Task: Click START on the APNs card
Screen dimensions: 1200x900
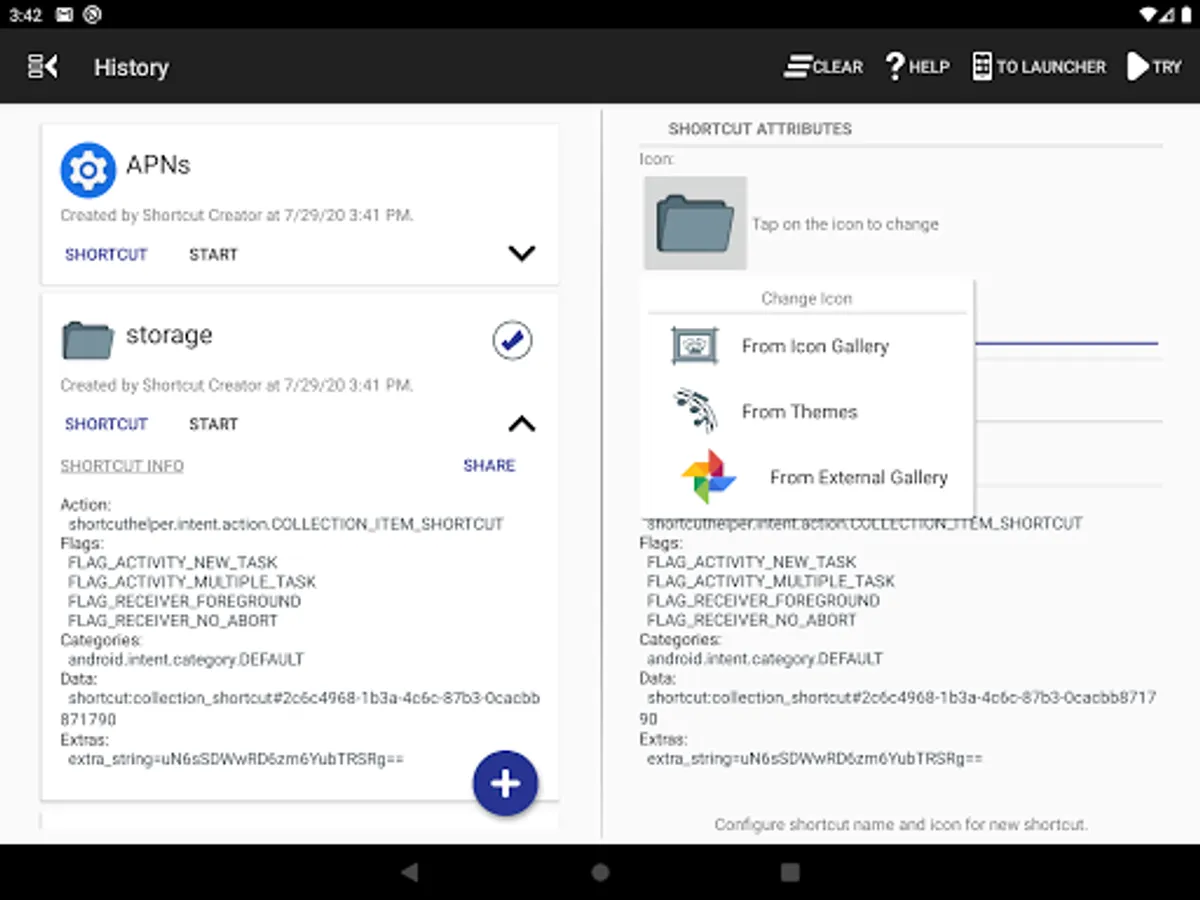Action: [214, 254]
